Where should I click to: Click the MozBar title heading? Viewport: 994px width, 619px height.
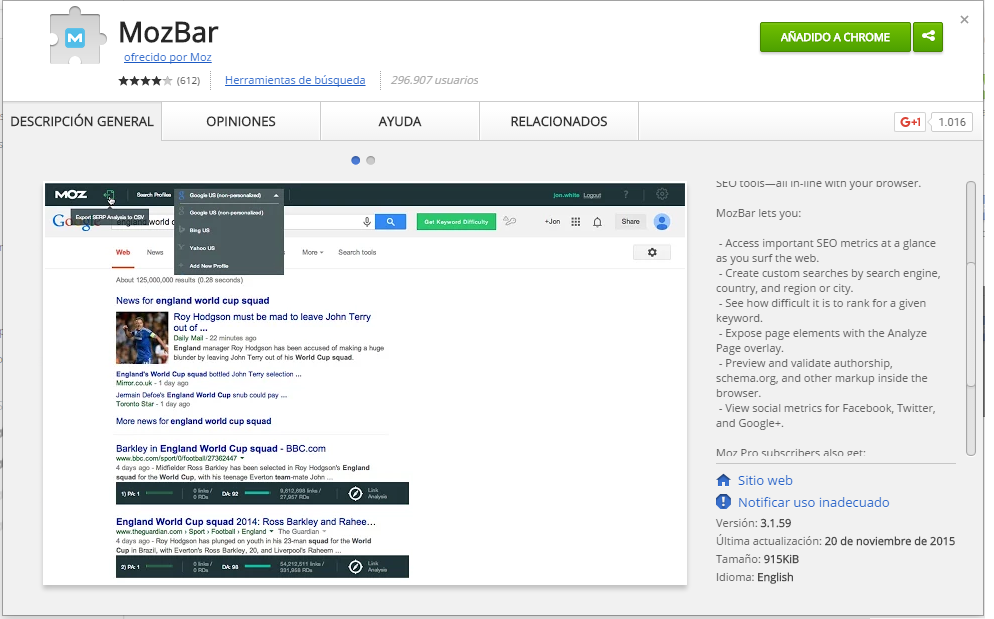(x=169, y=32)
